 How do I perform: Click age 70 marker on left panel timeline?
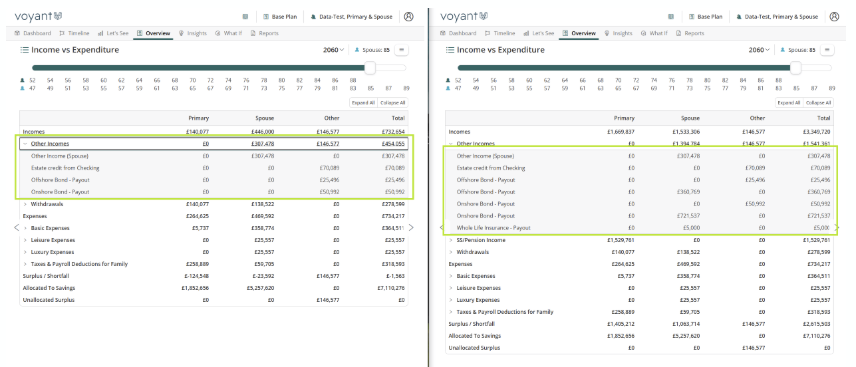point(192,80)
